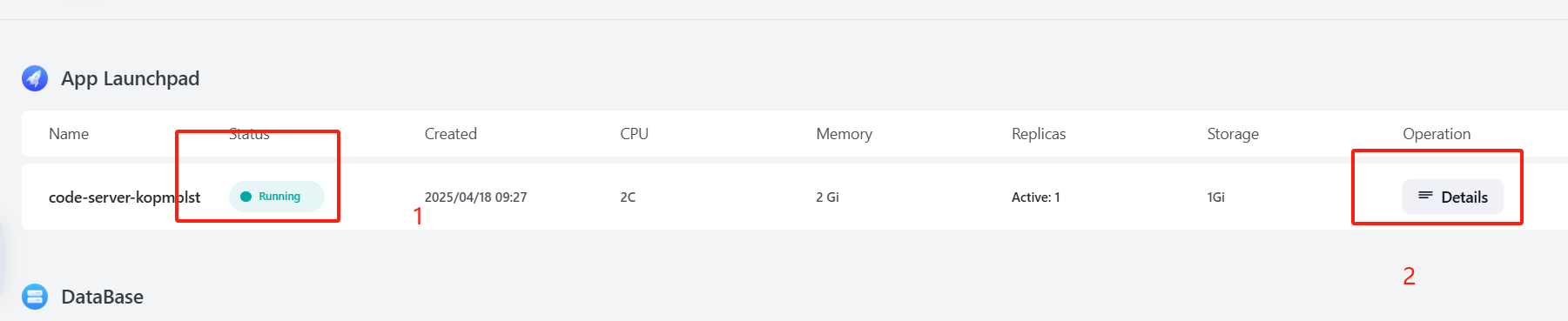The image size is (1568, 321).
Task: Click the Details list icon
Action: tap(1425, 196)
